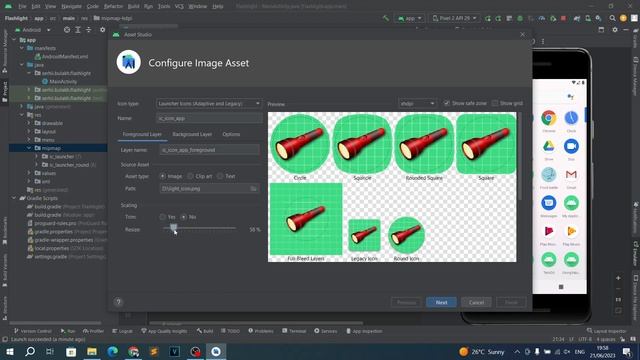Screen dimensions: 640x360
Task: Open the Refactor menu
Action: (113, 6)
